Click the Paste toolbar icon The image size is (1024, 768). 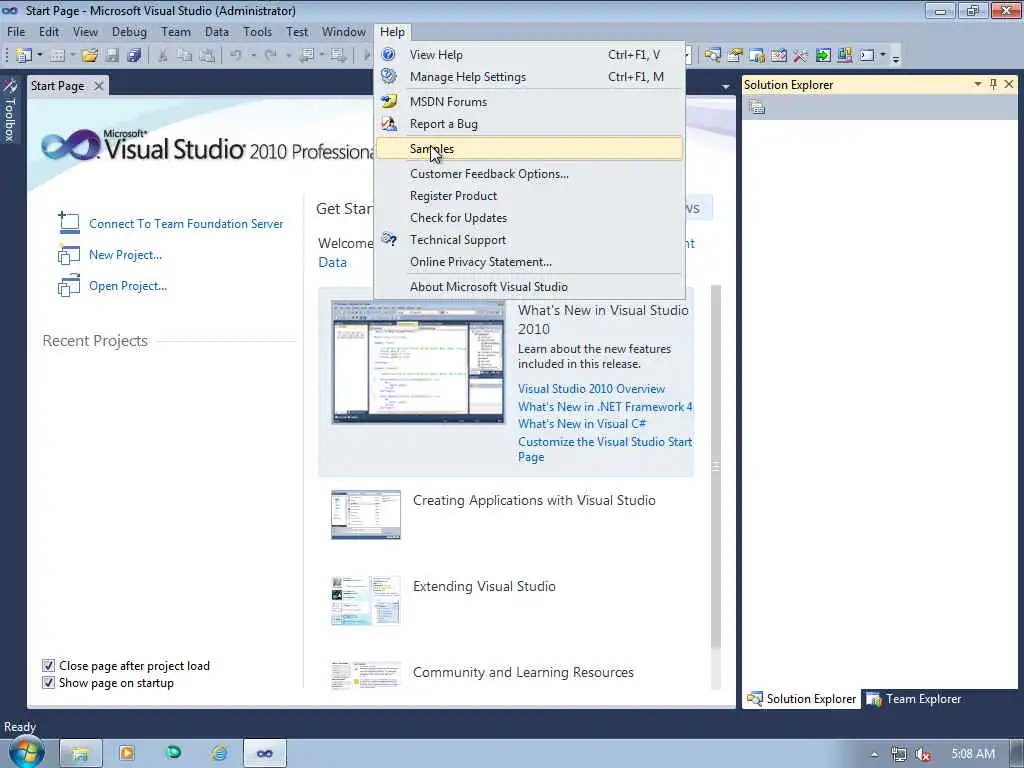tap(207, 56)
